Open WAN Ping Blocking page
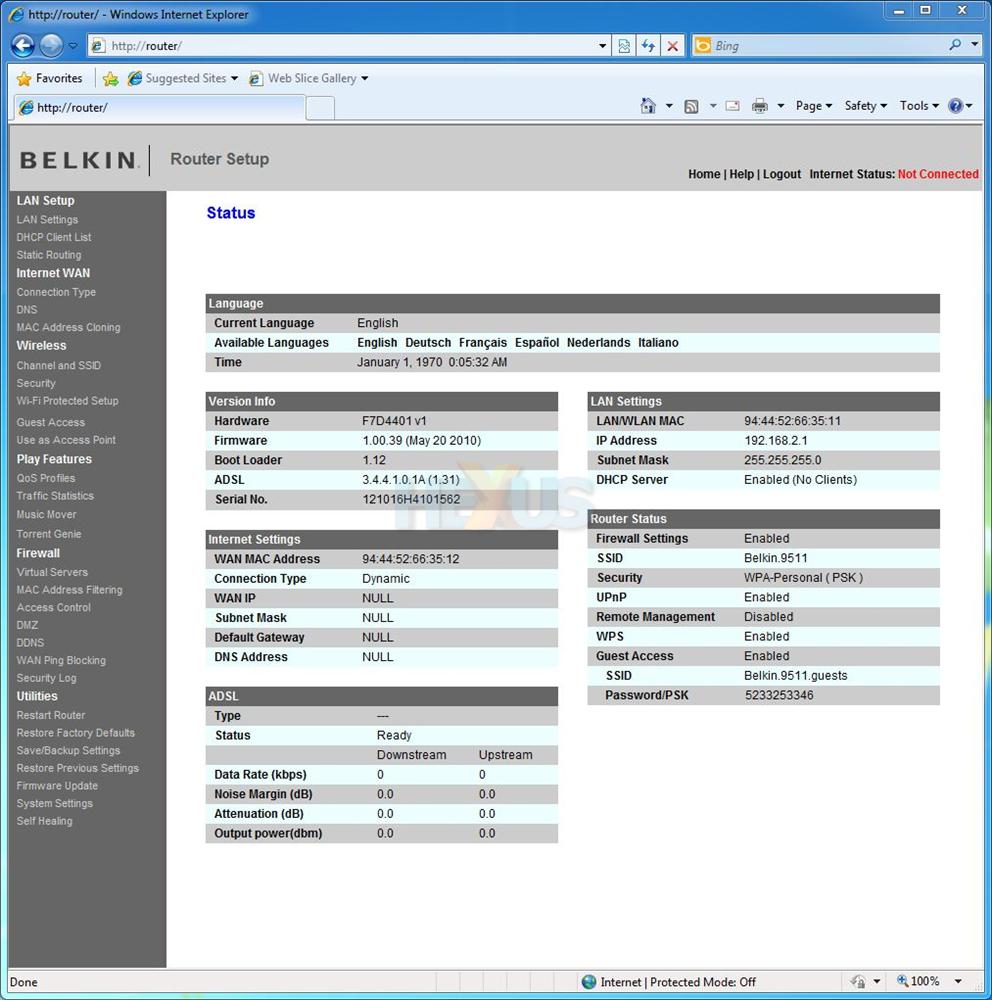The image size is (992, 1000). [61, 661]
